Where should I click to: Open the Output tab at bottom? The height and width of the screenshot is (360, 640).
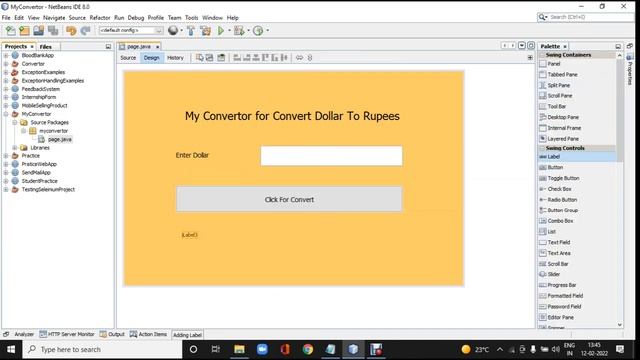click(x=112, y=334)
